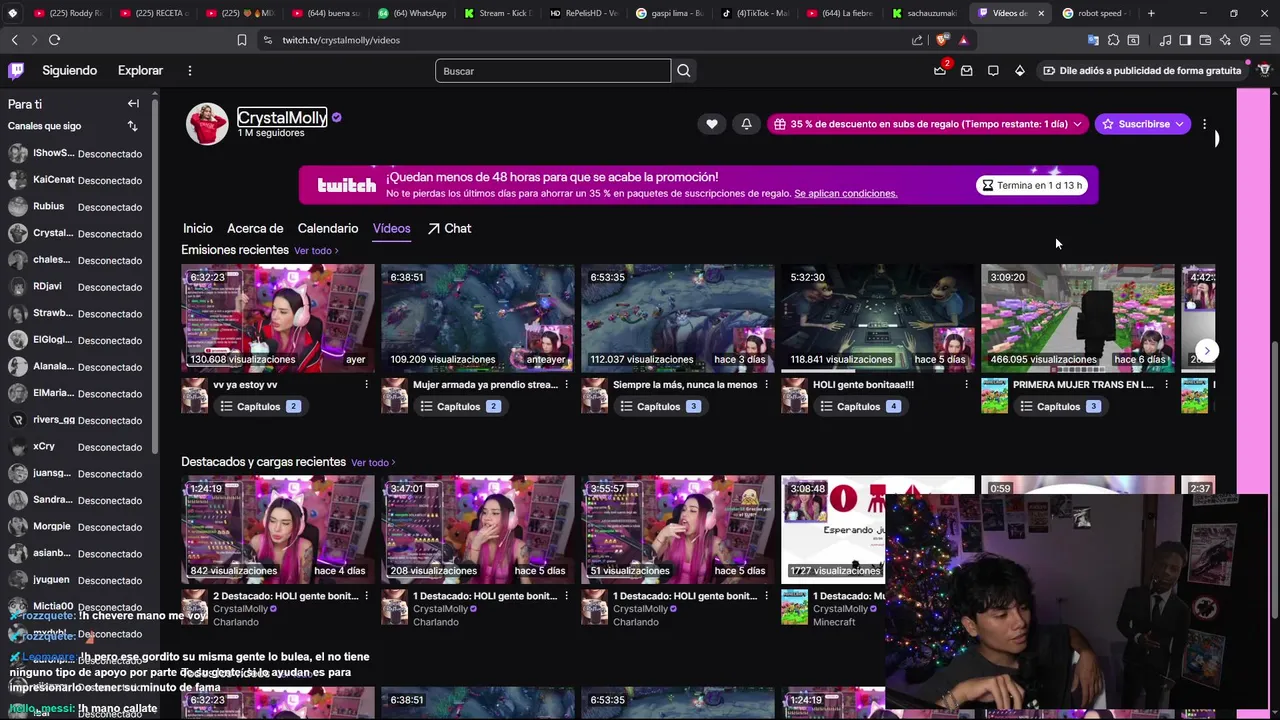Open the CrystalMolly channel name heading
Screen dimensions: 1280x720
(282, 117)
